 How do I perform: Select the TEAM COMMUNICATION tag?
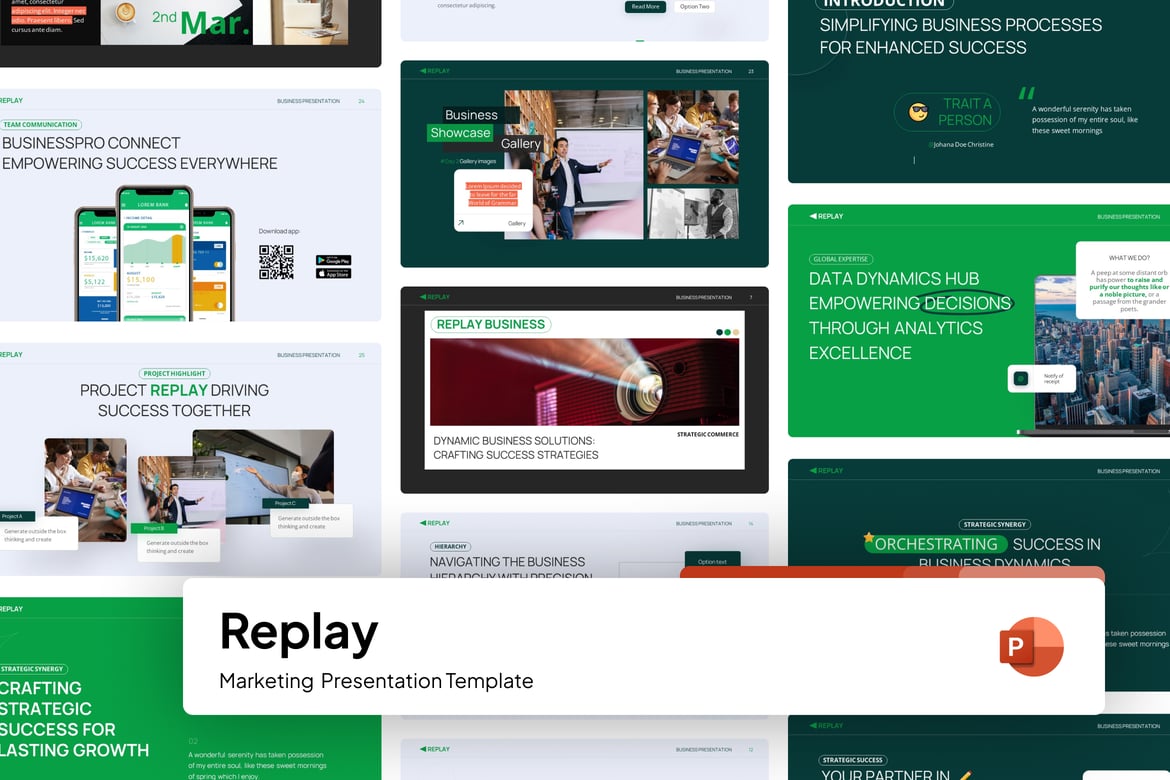40,125
